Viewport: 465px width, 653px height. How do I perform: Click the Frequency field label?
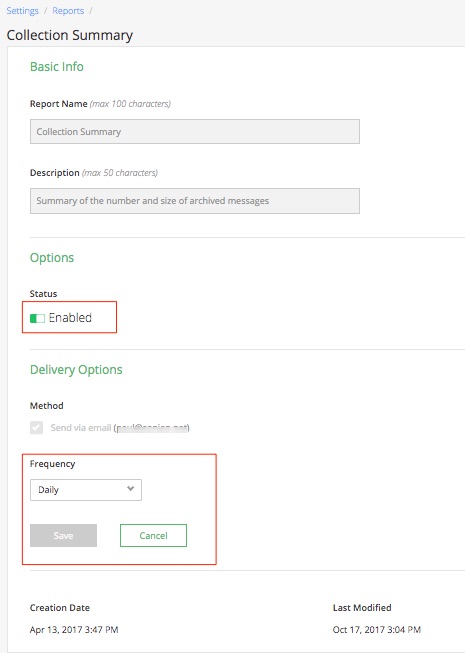coord(52,464)
